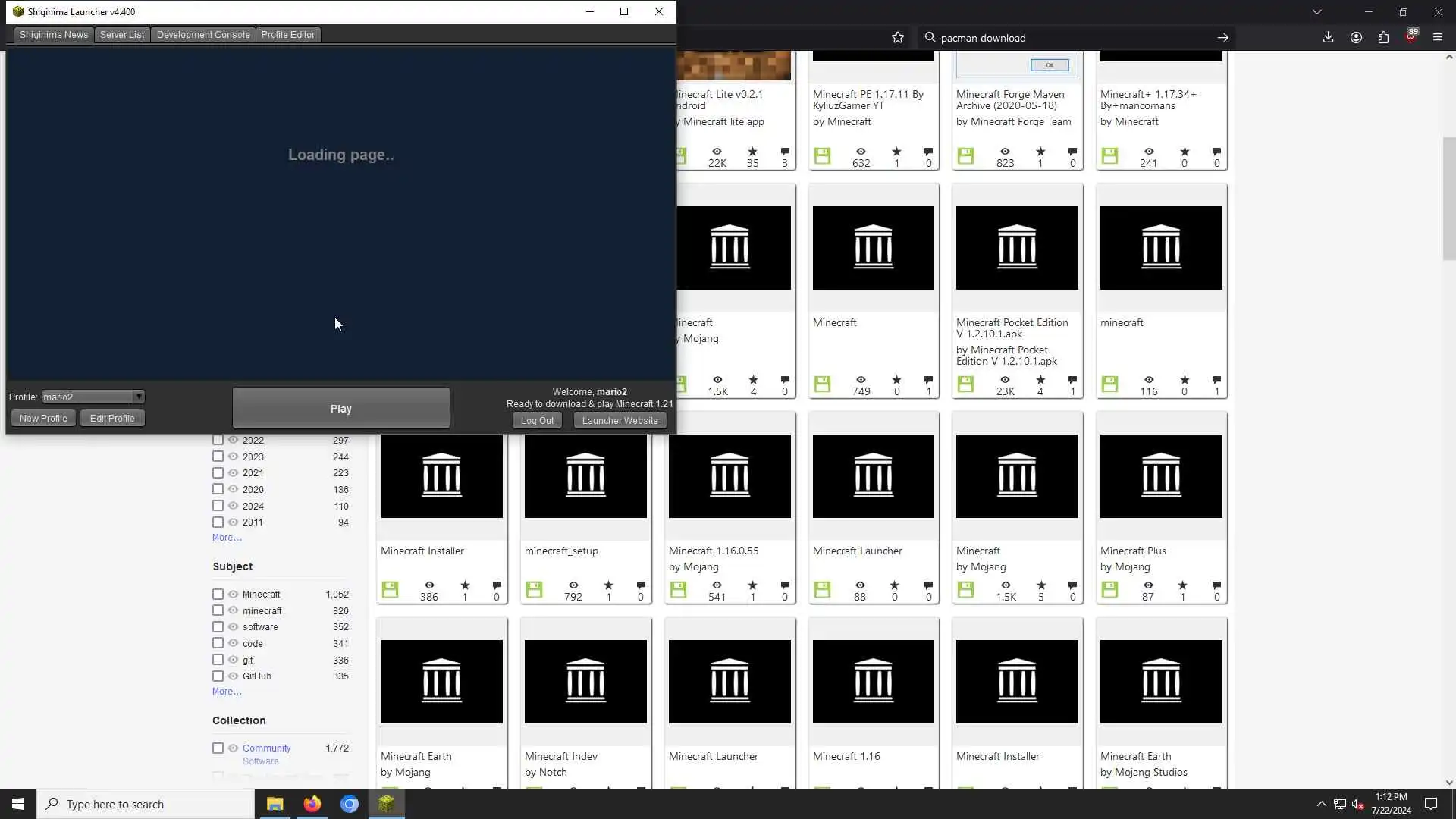This screenshot has height=819, width=1456.
Task: Click the bookmark star icon in address bar
Action: coord(898,38)
